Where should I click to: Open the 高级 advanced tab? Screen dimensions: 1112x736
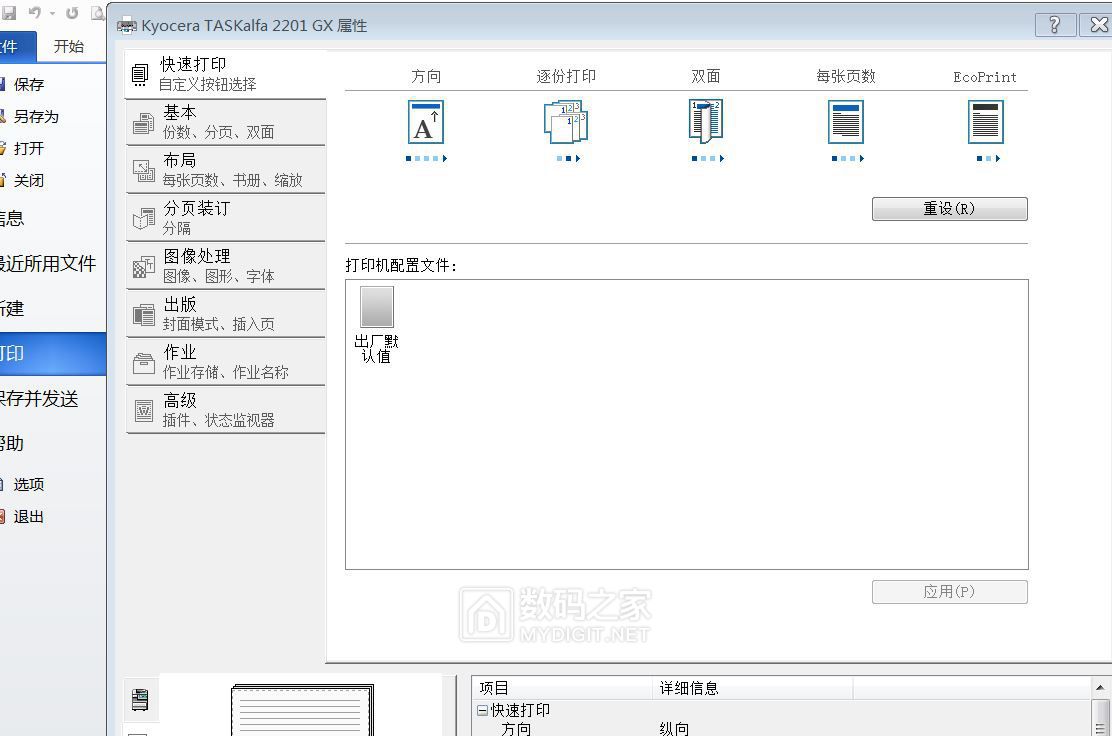226,410
